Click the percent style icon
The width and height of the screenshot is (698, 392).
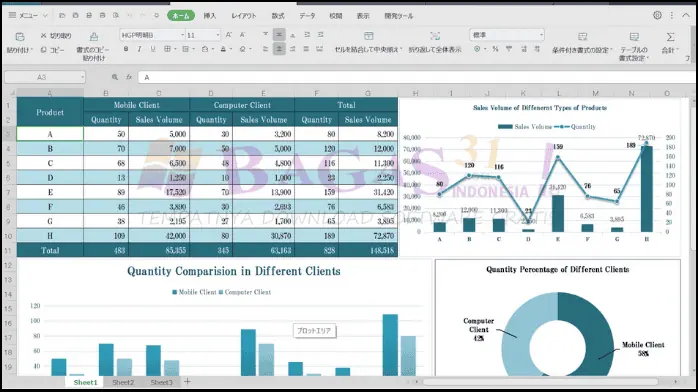[495, 49]
